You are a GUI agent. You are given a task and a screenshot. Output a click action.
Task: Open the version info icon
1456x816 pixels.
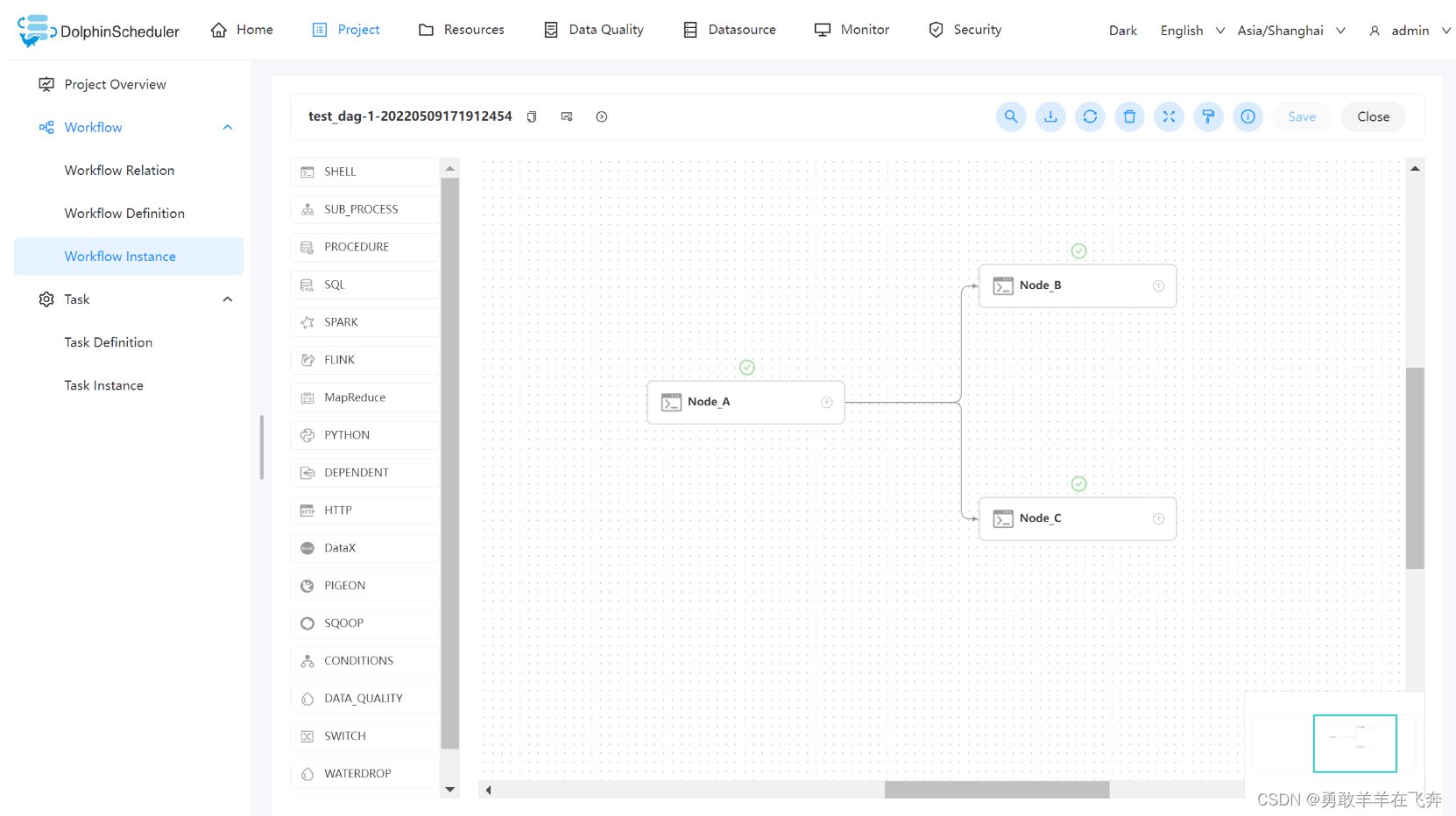1247,116
